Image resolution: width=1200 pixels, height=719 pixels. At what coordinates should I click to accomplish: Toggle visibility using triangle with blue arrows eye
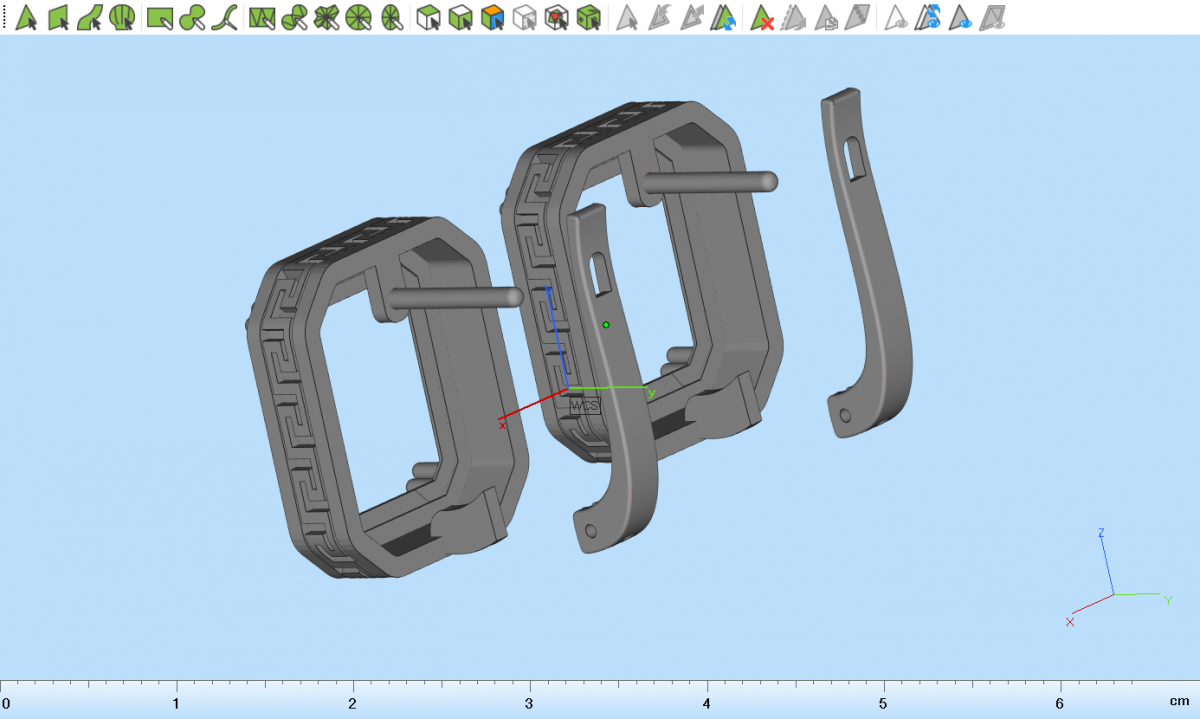point(930,17)
